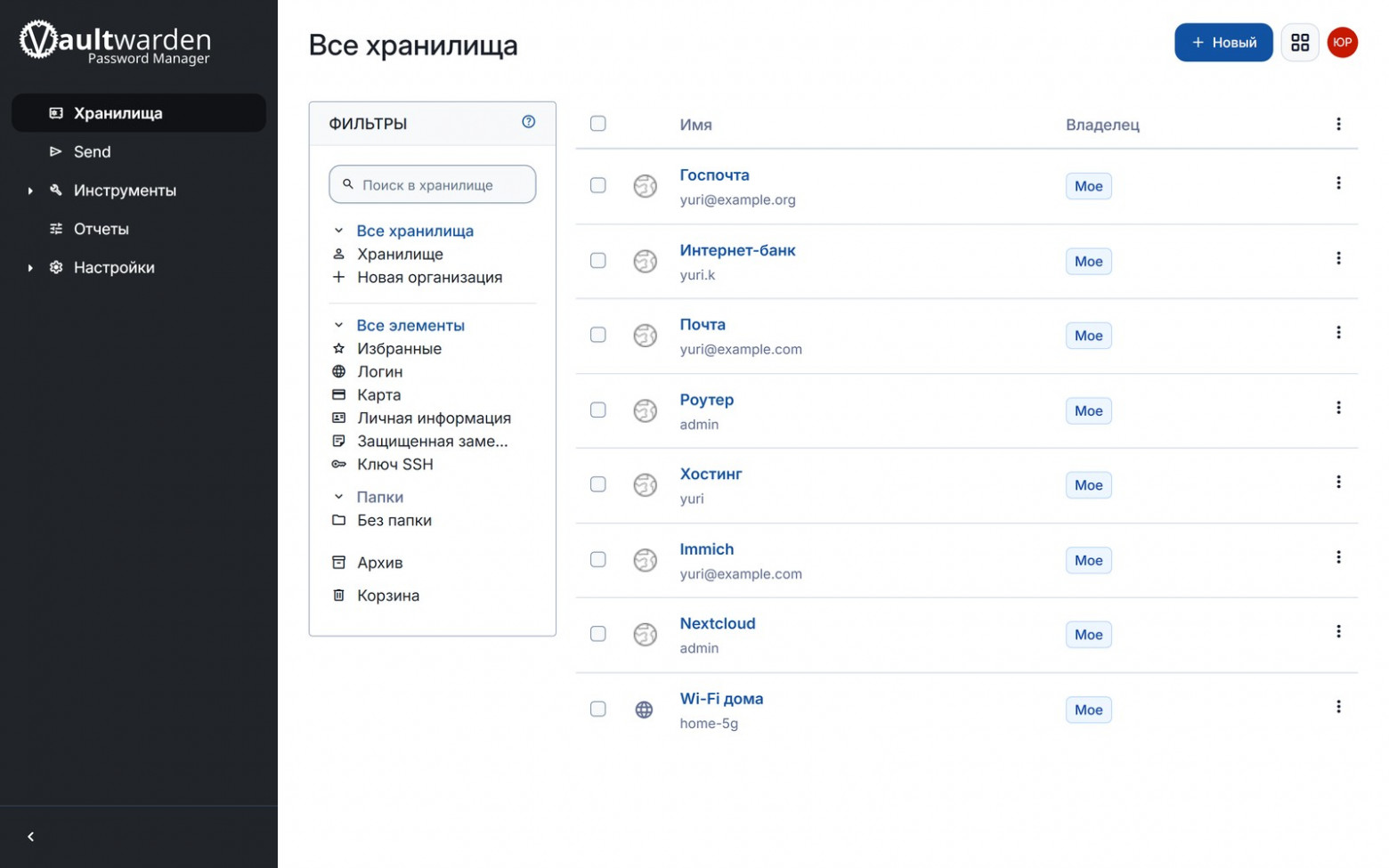Screen dimensions: 1389x868
Task: Open the ЮР account avatar menu
Action: (x=1342, y=43)
